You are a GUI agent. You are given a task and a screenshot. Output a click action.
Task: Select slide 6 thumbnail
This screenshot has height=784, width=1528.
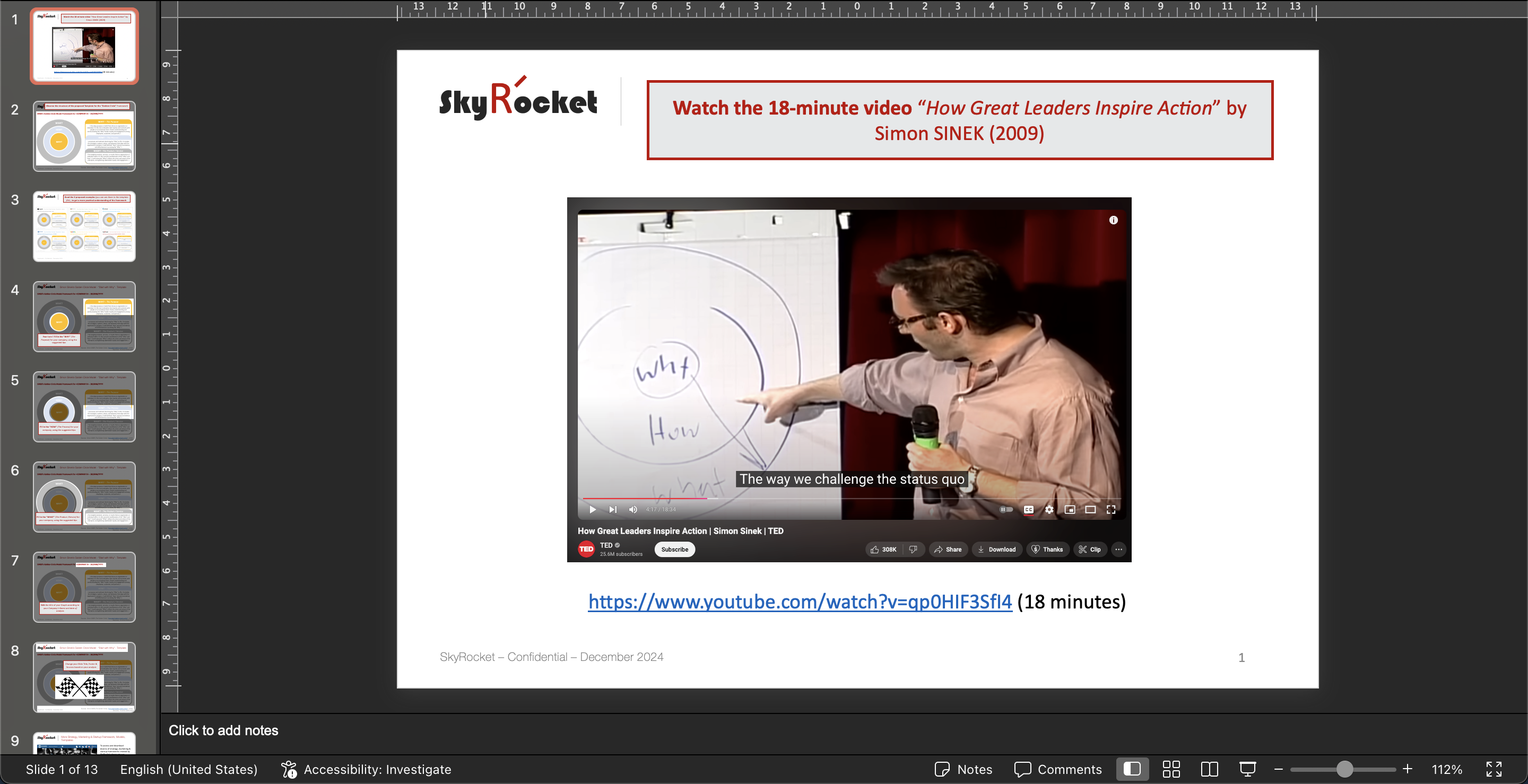coord(84,496)
